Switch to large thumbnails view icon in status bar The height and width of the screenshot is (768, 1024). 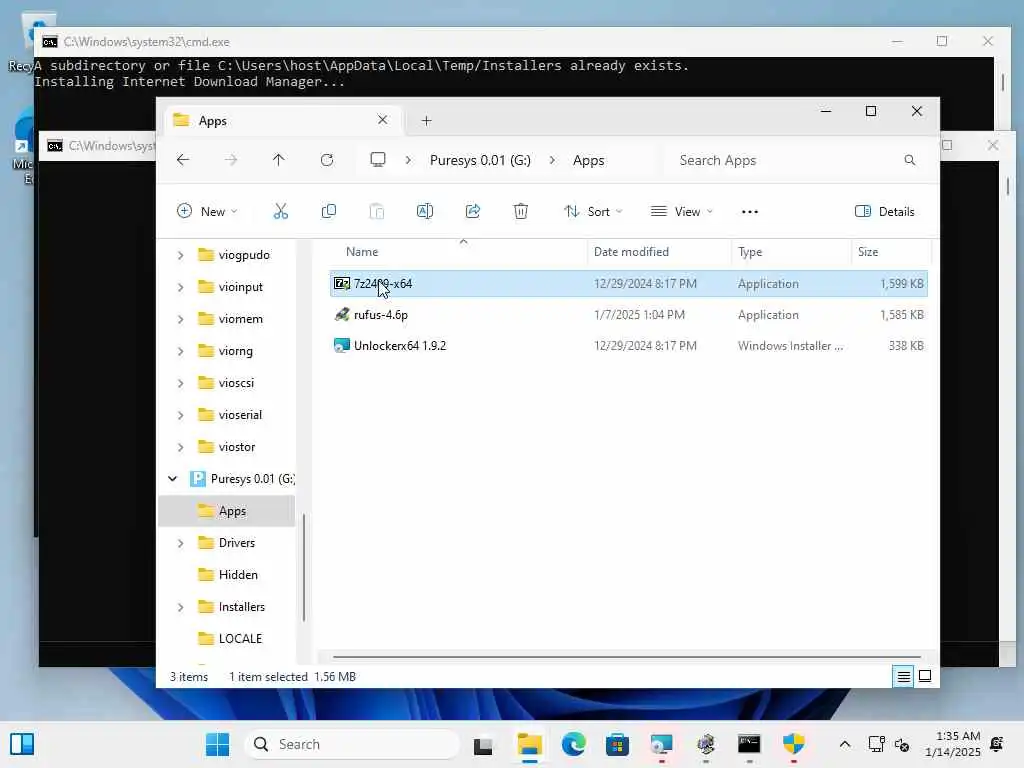pyautogui.click(x=925, y=677)
